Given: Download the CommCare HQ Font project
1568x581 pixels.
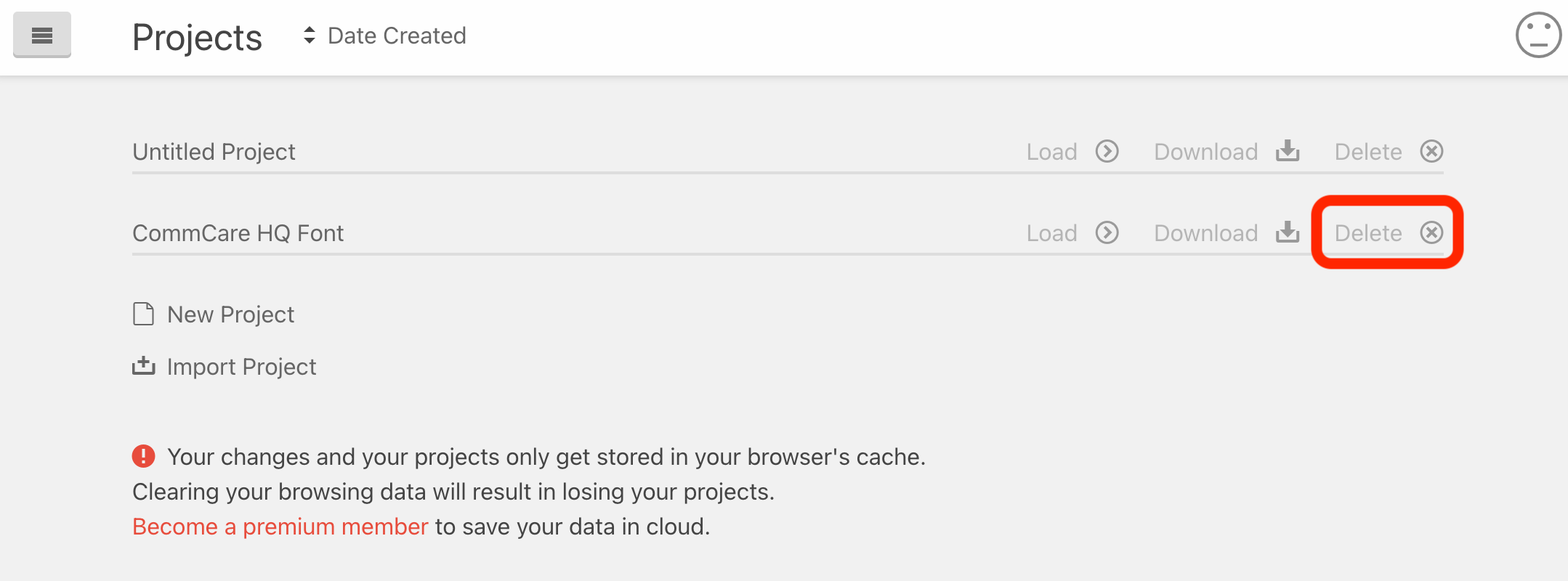Looking at the screenshot, I should [x=1226, y=232].
